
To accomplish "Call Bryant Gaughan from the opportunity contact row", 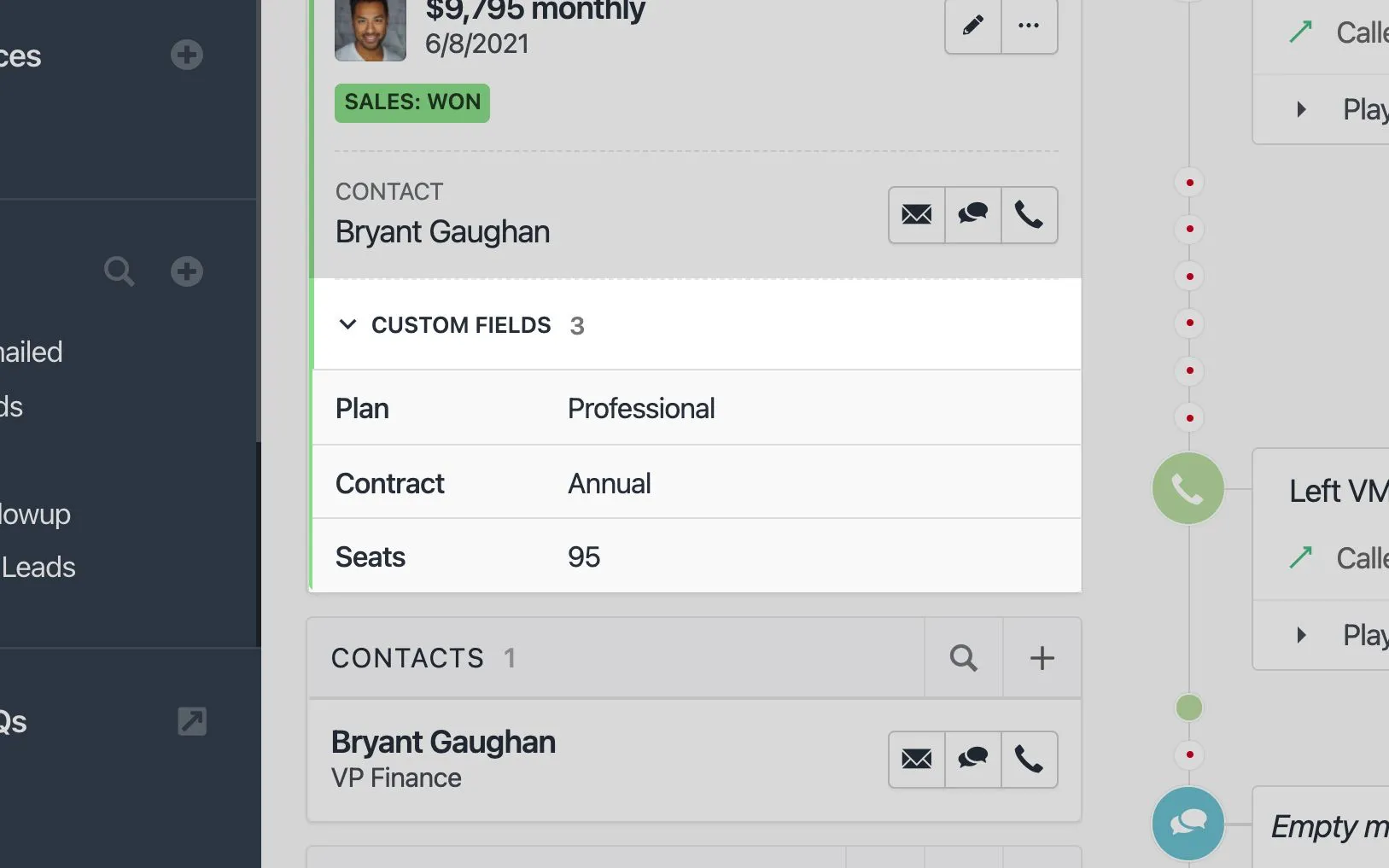I will 1029,215.
